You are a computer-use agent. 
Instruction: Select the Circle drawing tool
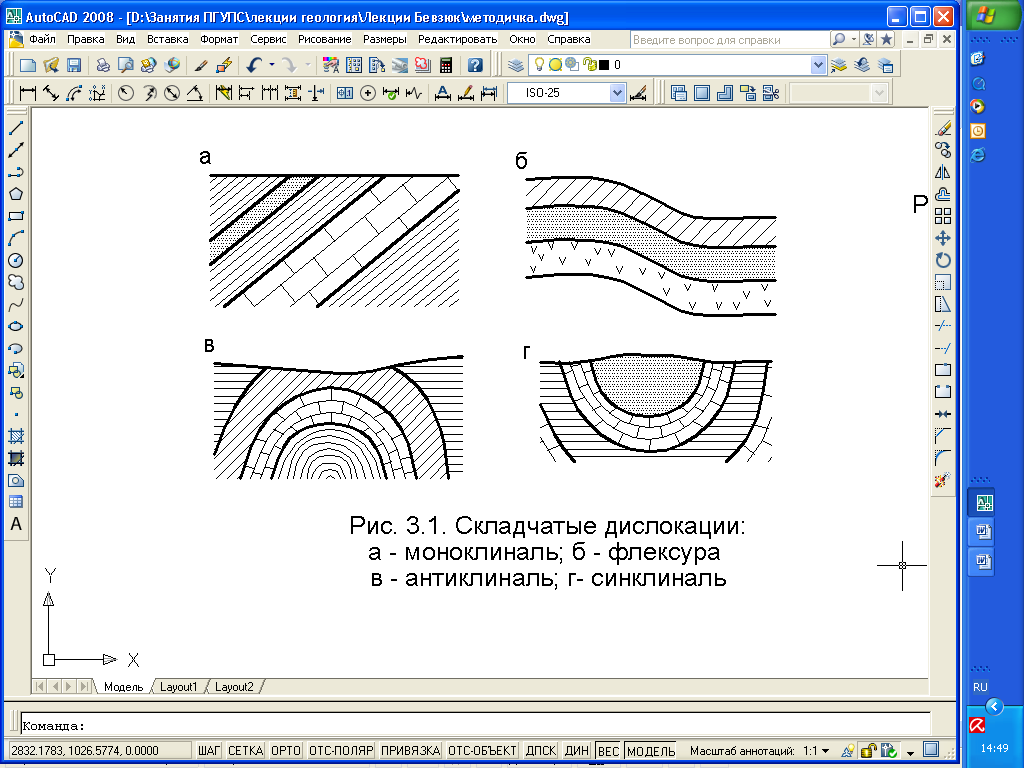pyautogui.click(x=16, y=261)
